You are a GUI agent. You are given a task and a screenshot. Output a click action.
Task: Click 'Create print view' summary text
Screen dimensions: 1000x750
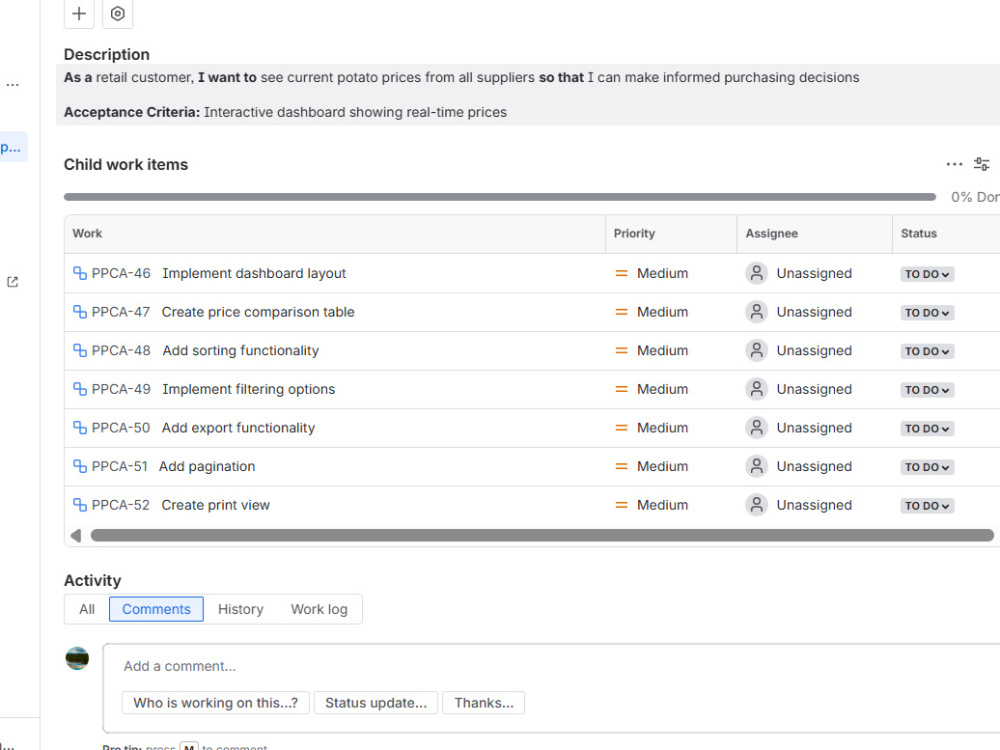coord(216,505)
